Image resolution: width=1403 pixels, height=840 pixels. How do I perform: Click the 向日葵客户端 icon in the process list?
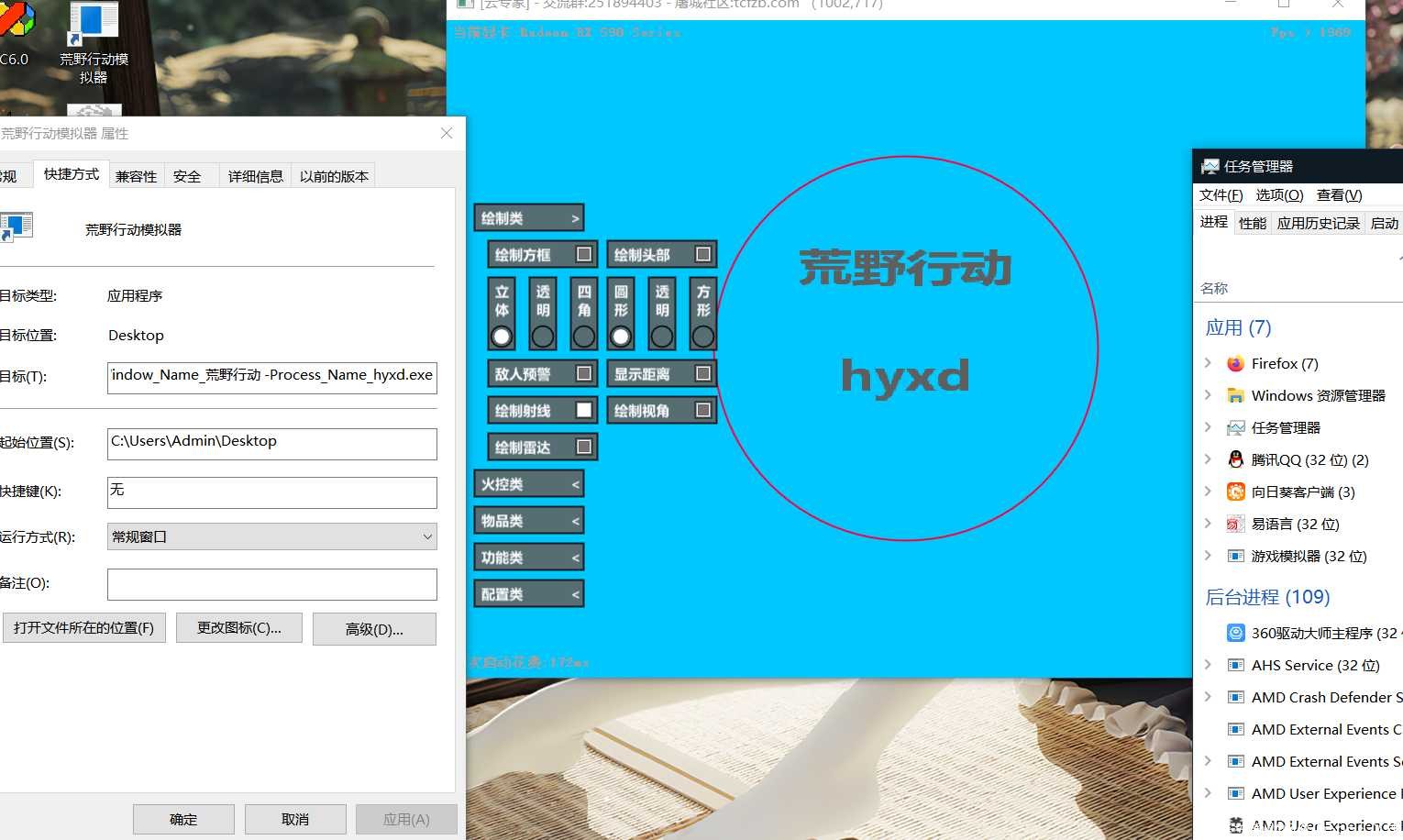pos(1236,492)
